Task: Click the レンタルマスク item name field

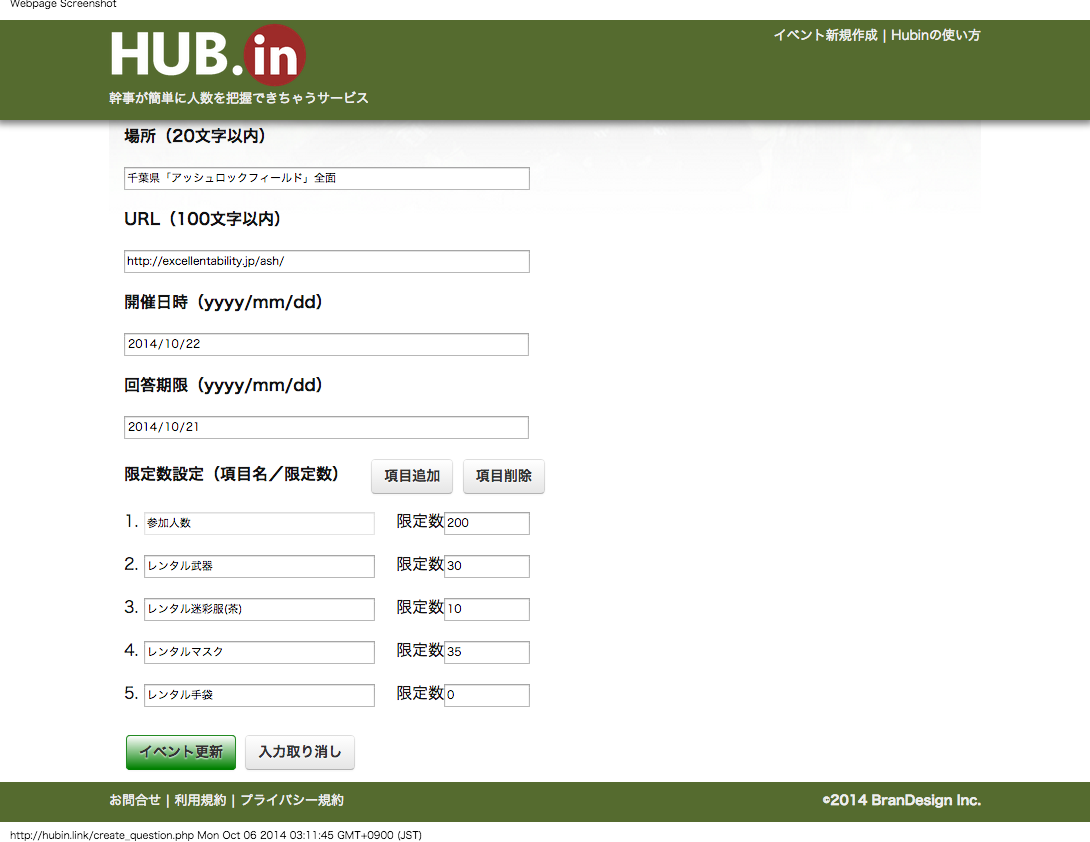Action: (x=259, y=652)
